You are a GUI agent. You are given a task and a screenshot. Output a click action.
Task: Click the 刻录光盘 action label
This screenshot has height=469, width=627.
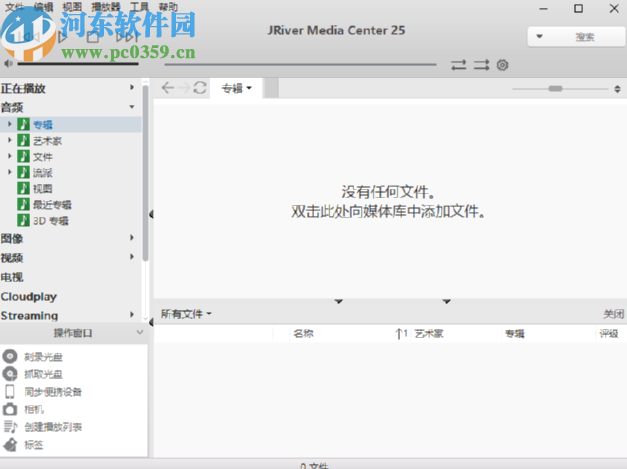point(43,357)
